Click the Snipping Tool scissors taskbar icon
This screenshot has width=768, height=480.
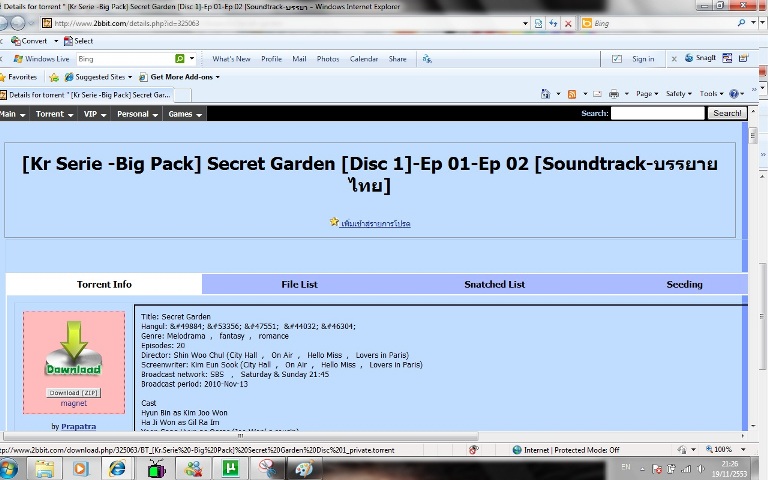pos(267,469)
